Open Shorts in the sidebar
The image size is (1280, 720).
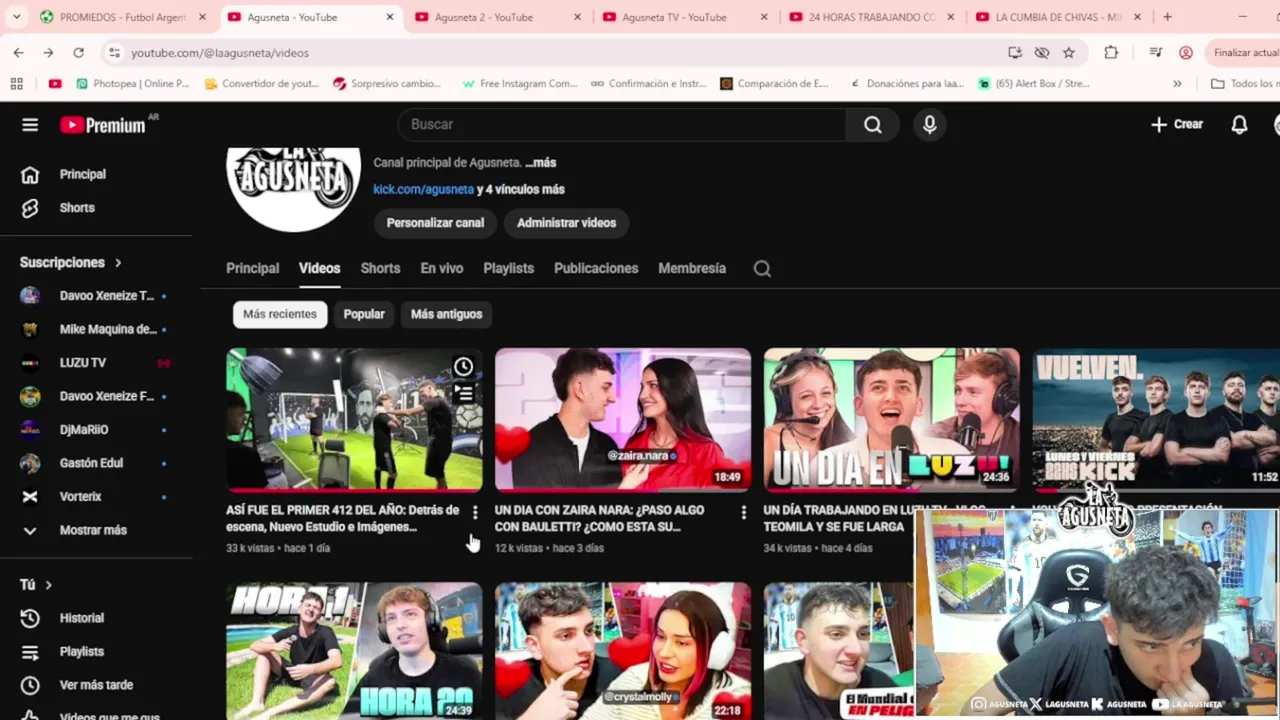pos(77,208)
